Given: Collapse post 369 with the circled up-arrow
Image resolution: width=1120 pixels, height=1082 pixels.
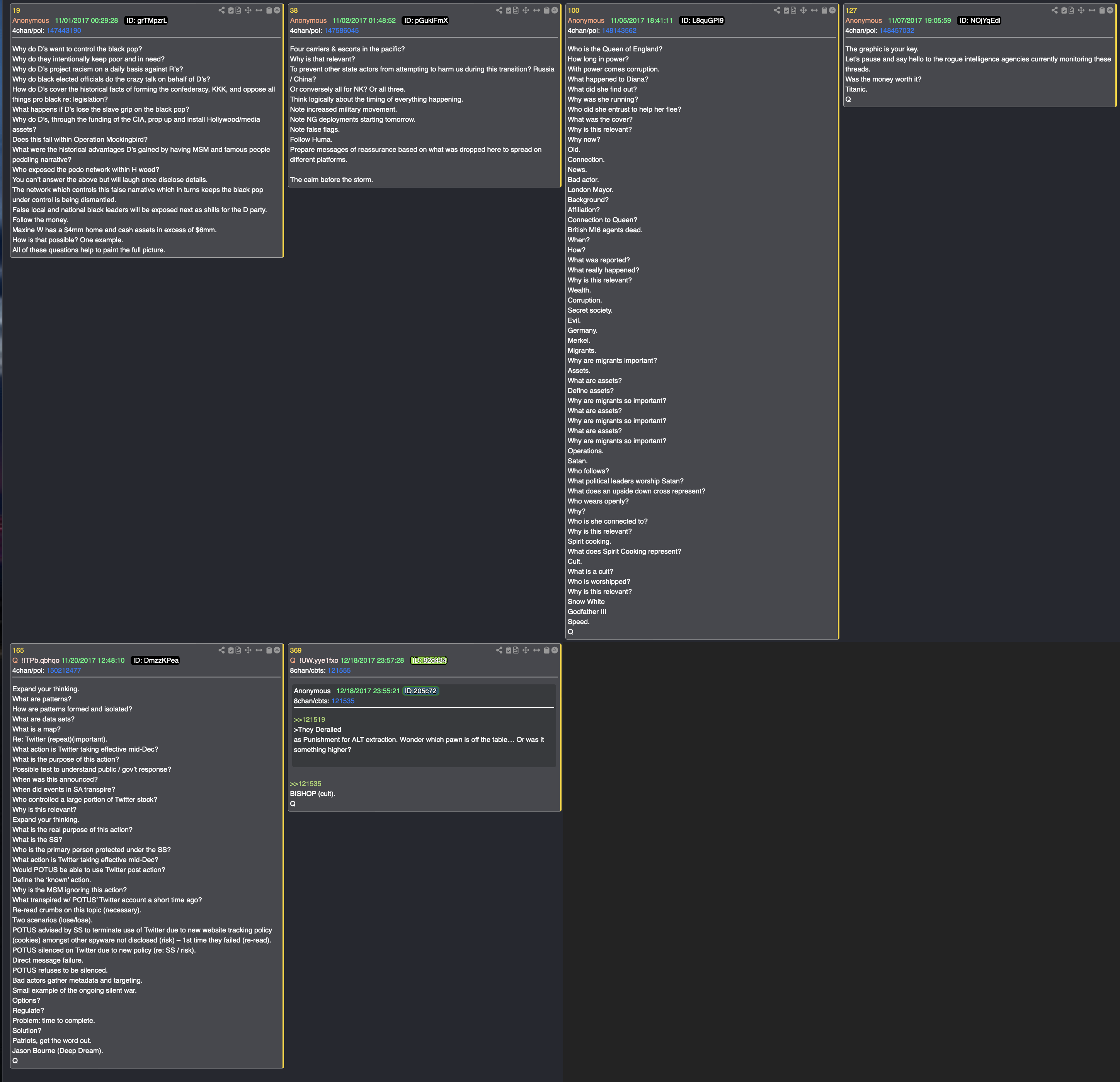Looking at the screenshot, I should 555,650.
